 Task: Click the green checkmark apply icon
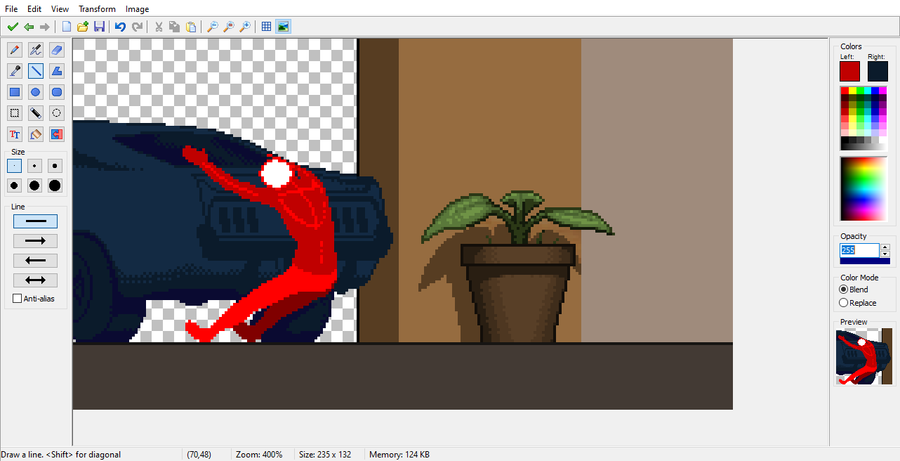pyautogui.click(x=13, y=26)
